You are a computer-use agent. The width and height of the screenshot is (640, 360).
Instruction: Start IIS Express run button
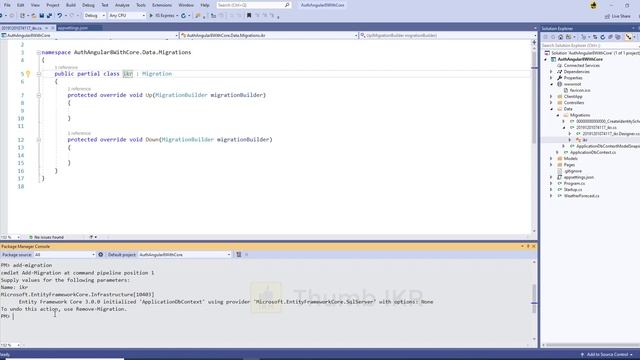click(162, 16)
